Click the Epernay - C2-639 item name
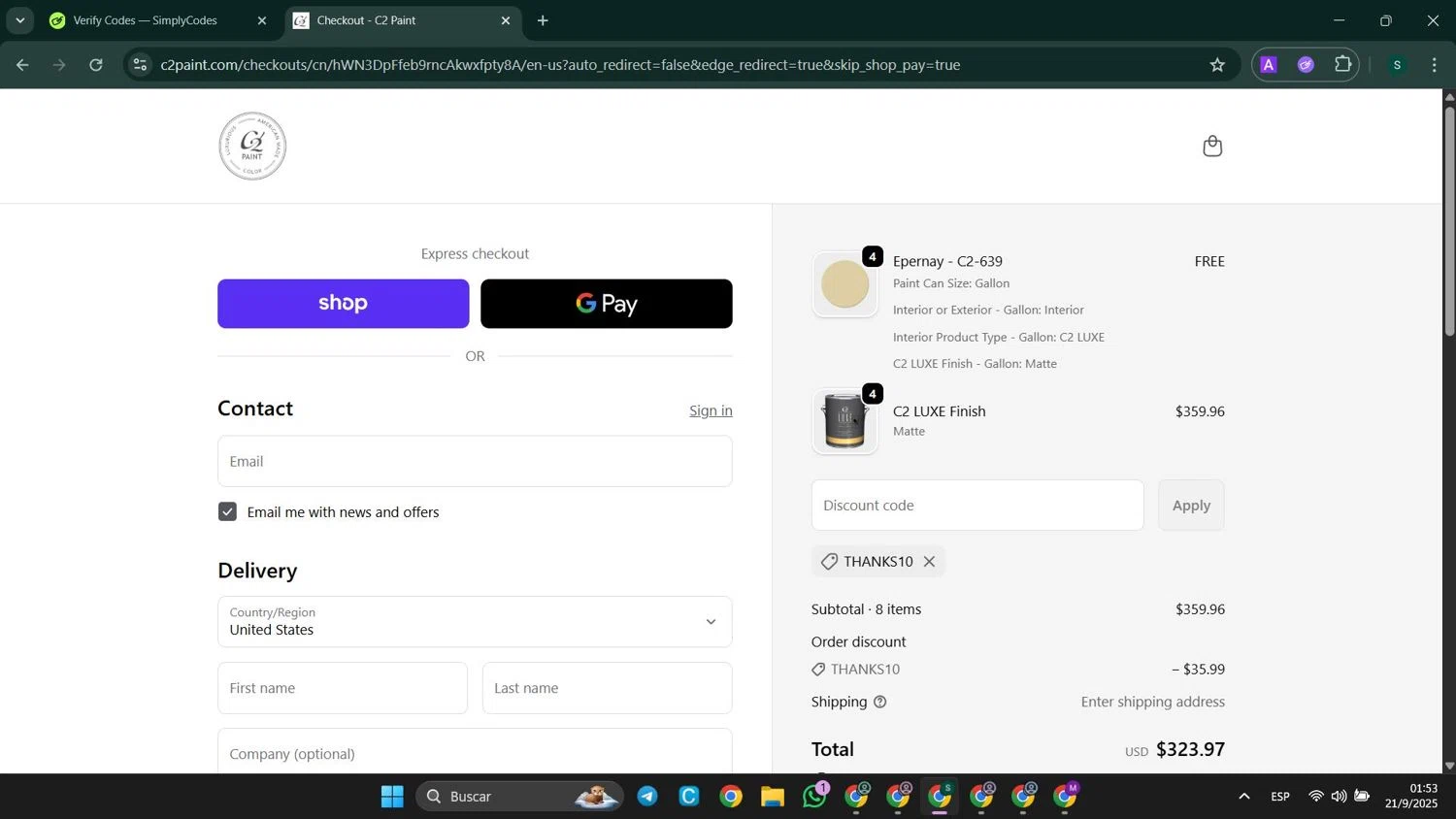 click(947, 261)
